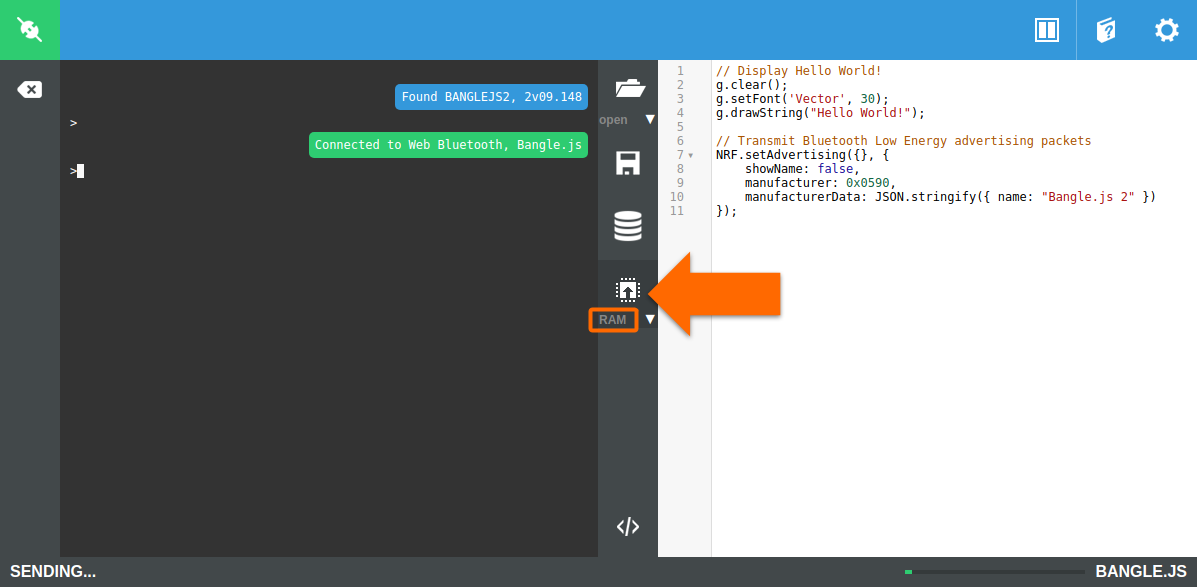Open a file with the folder icon
This screenshot has width=1197, height=587.
pos(630,89)
